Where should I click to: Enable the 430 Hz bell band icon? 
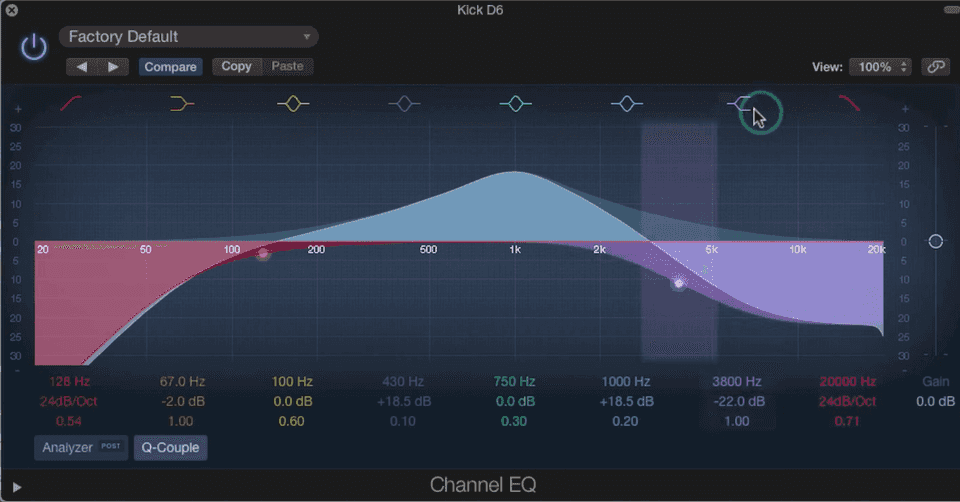(x=403, y=103)
